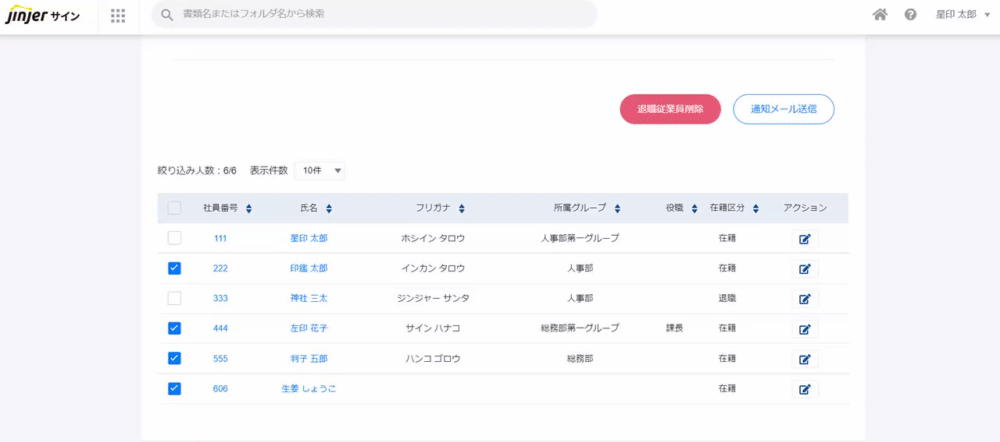This screenshot has width=1000, height=442.
Task: Click the インカン タロウ furigana cell
Action: pyautogui.click(x=433, y=269)
